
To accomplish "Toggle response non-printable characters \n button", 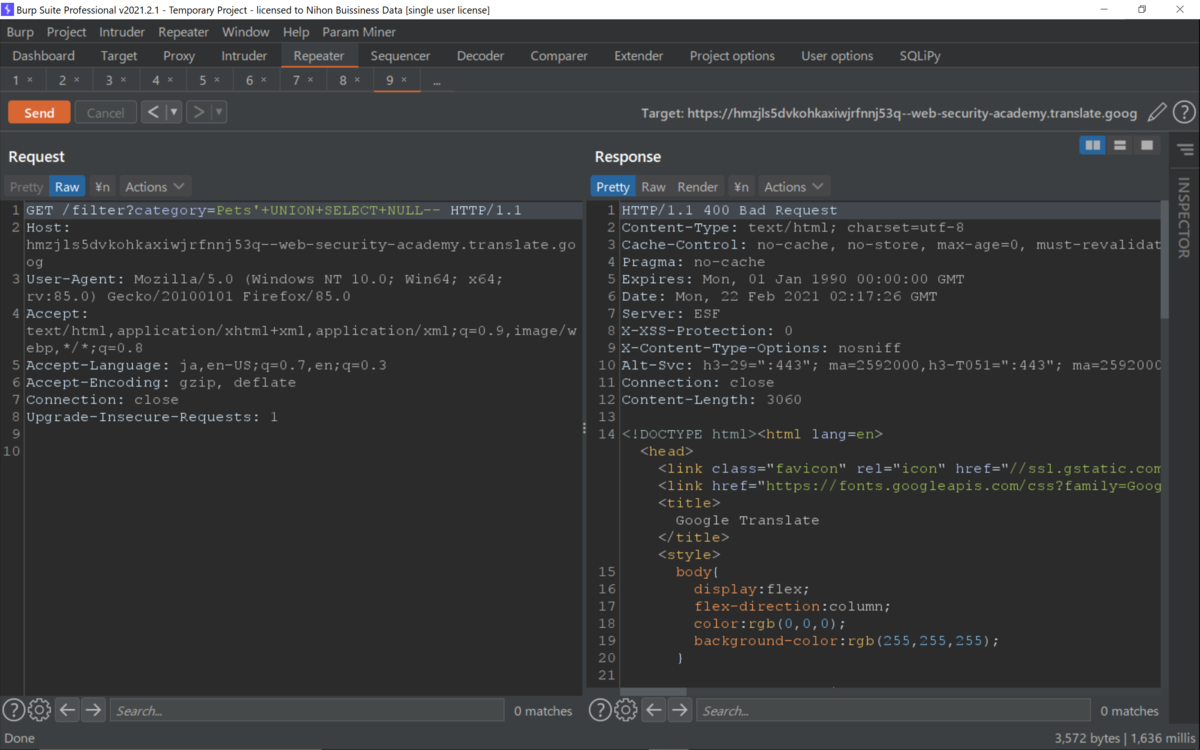I will (x=741, y=187).
